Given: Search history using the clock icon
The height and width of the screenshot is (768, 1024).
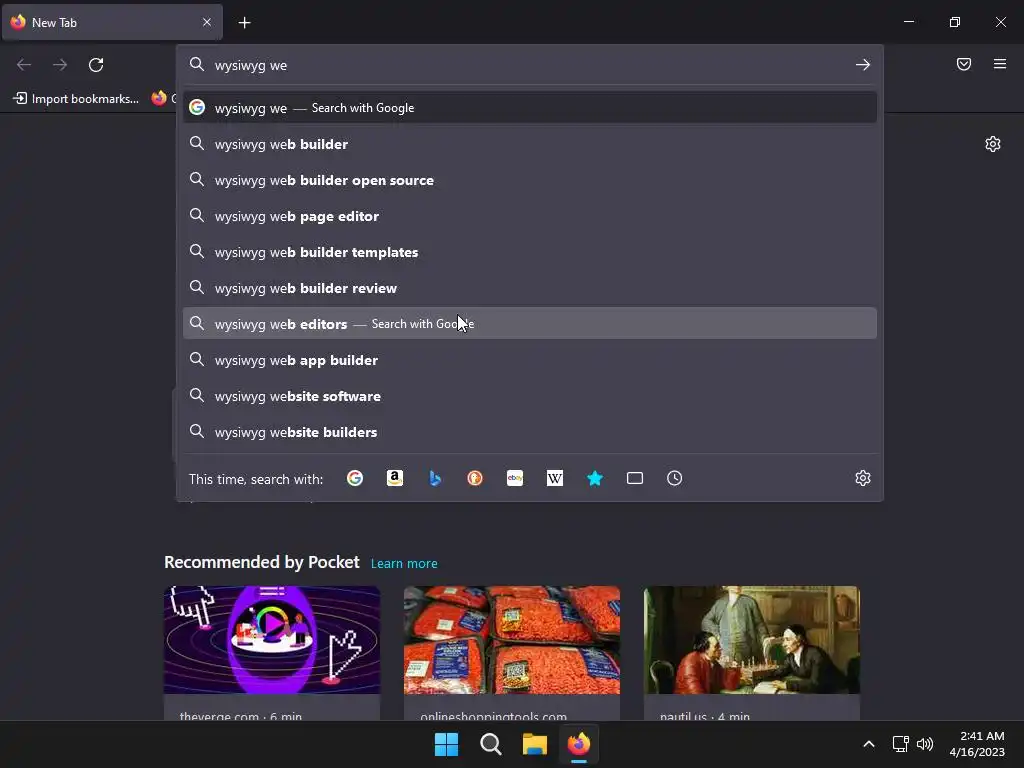Looking at the screenshot, I should click(675, 478).
